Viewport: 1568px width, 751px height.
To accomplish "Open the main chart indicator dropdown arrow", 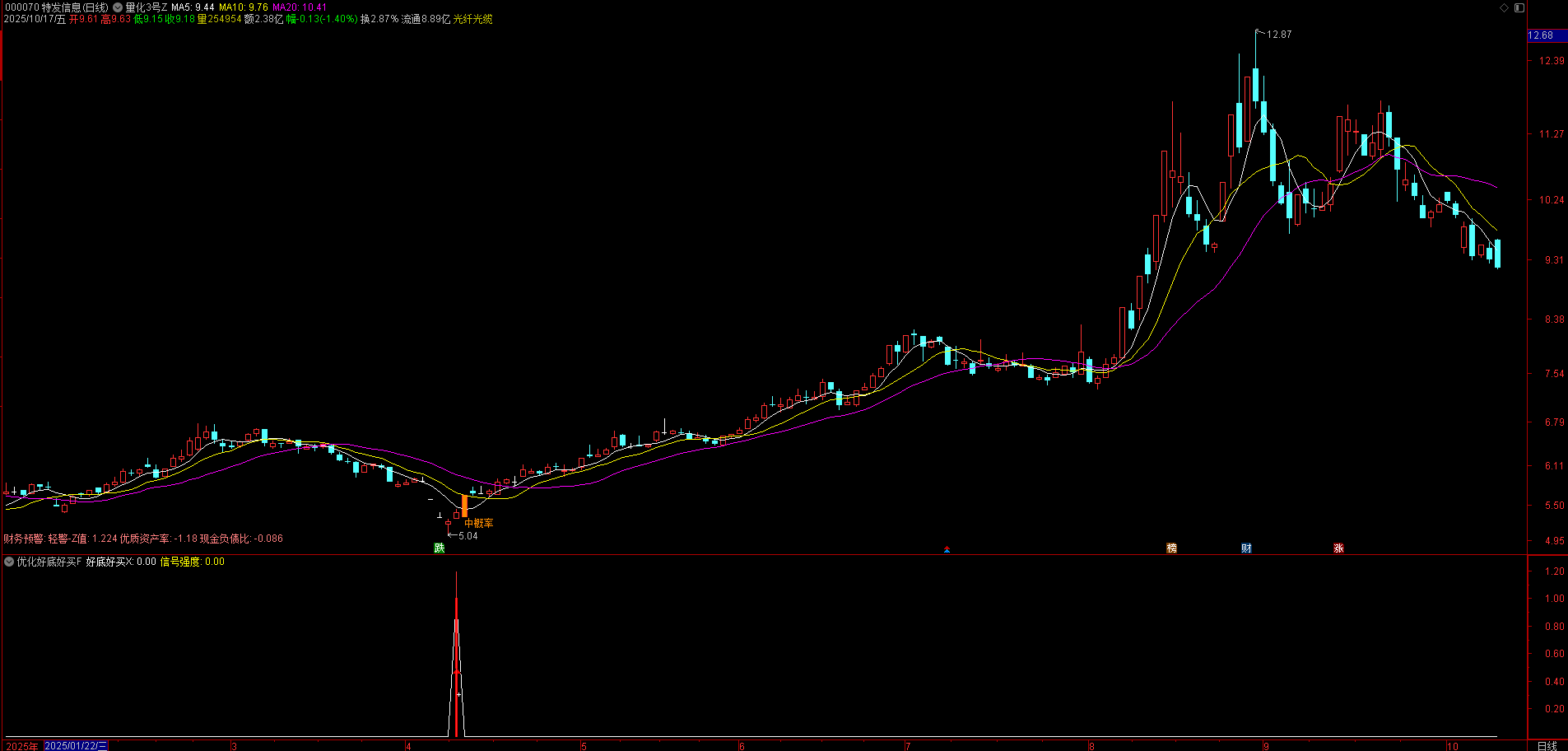I will (x=118, y=7).
